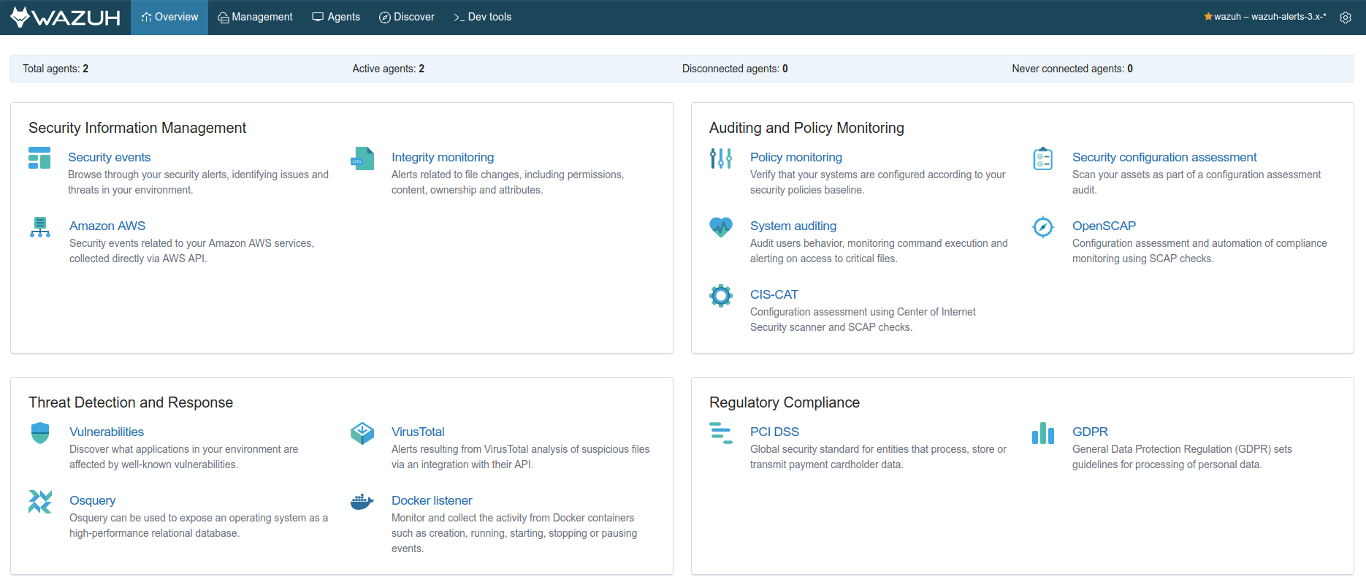Click the Disconnected agents: 0 count
This screenshot has height=585, width=1366.
point(735,69)
